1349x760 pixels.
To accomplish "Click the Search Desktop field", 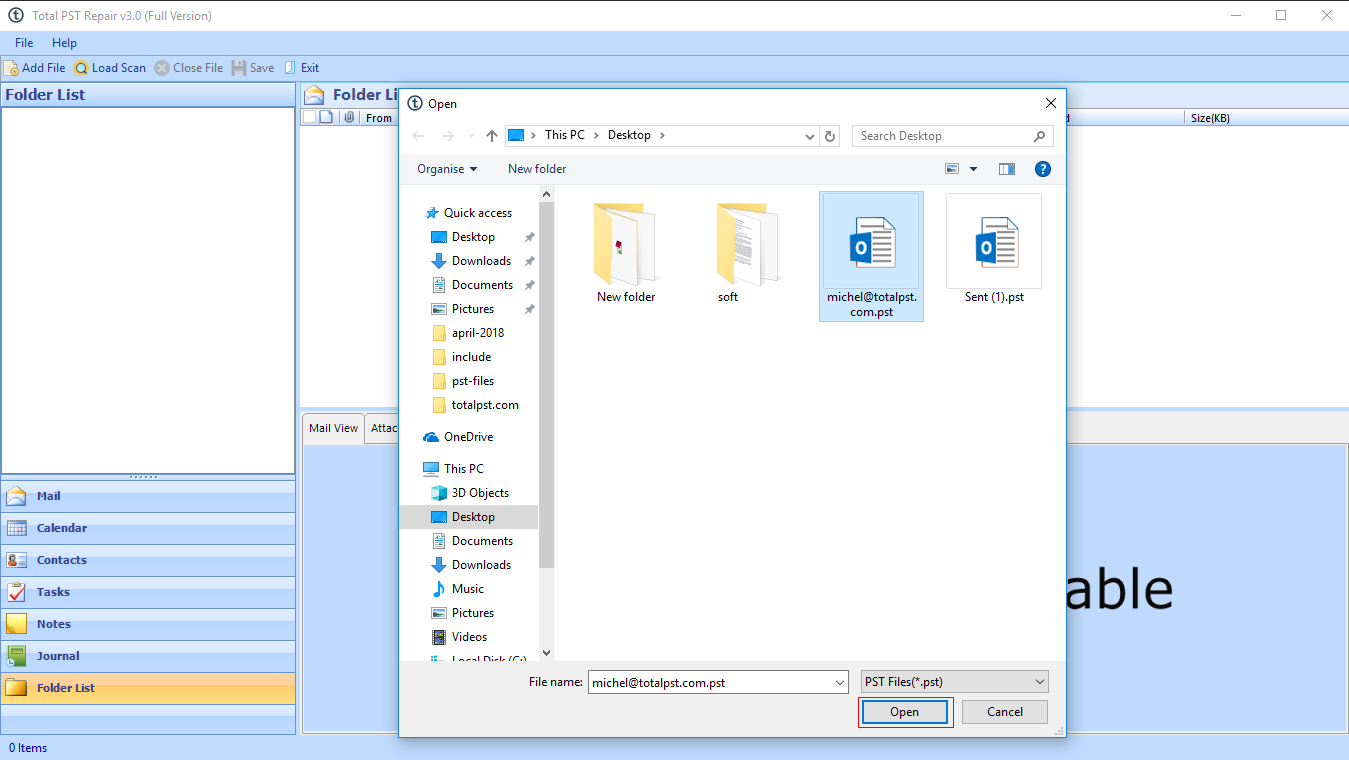I will [x=952, y=136].
